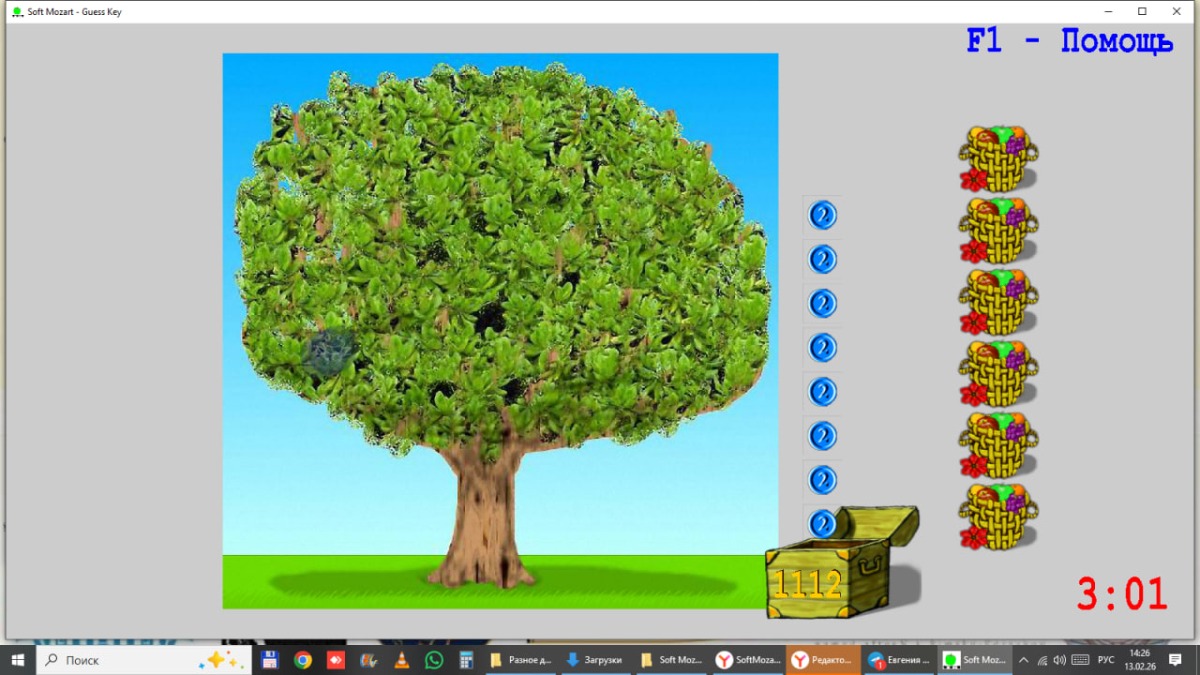This screenshot has height=675, width=1200.
Task: Click the F1 - Помощь help text
Action: click(1069, 42)
